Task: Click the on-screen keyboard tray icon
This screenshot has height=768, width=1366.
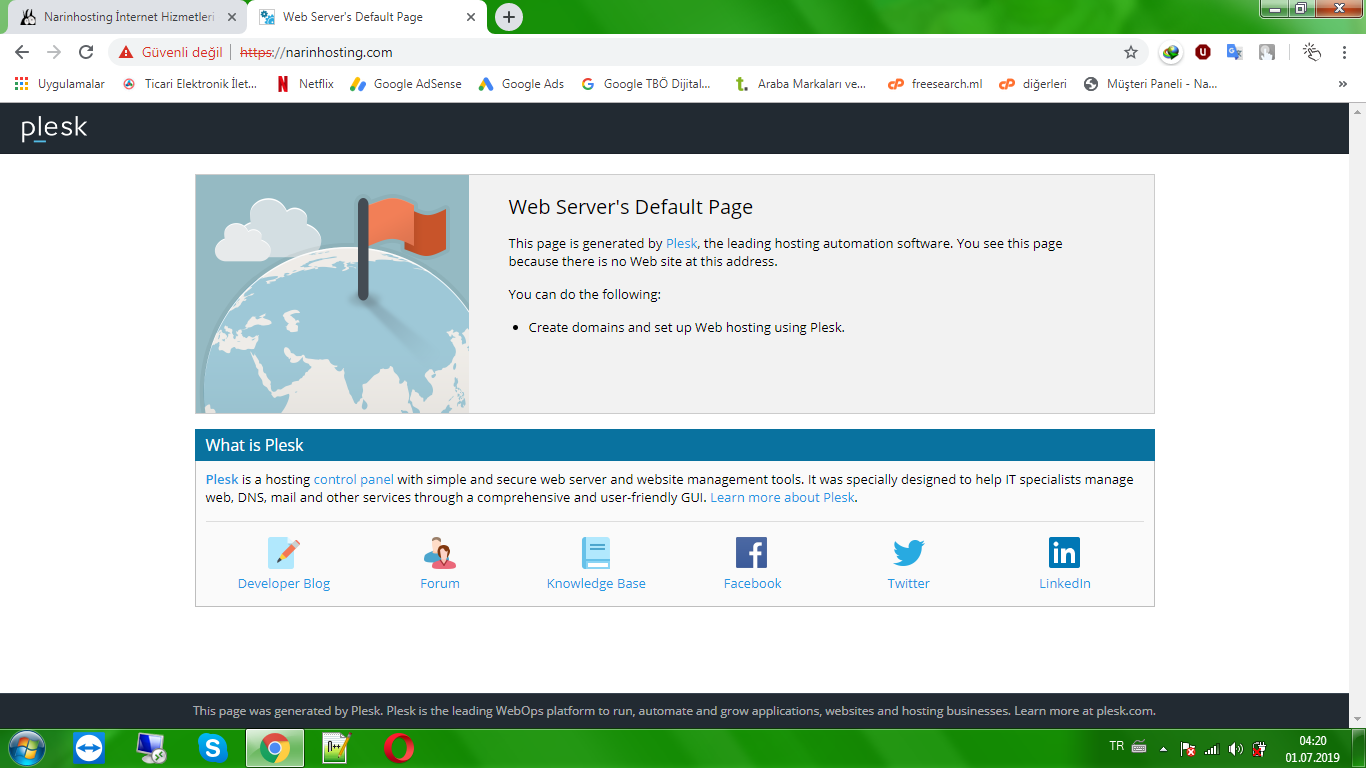Action: coord(1140,747)
